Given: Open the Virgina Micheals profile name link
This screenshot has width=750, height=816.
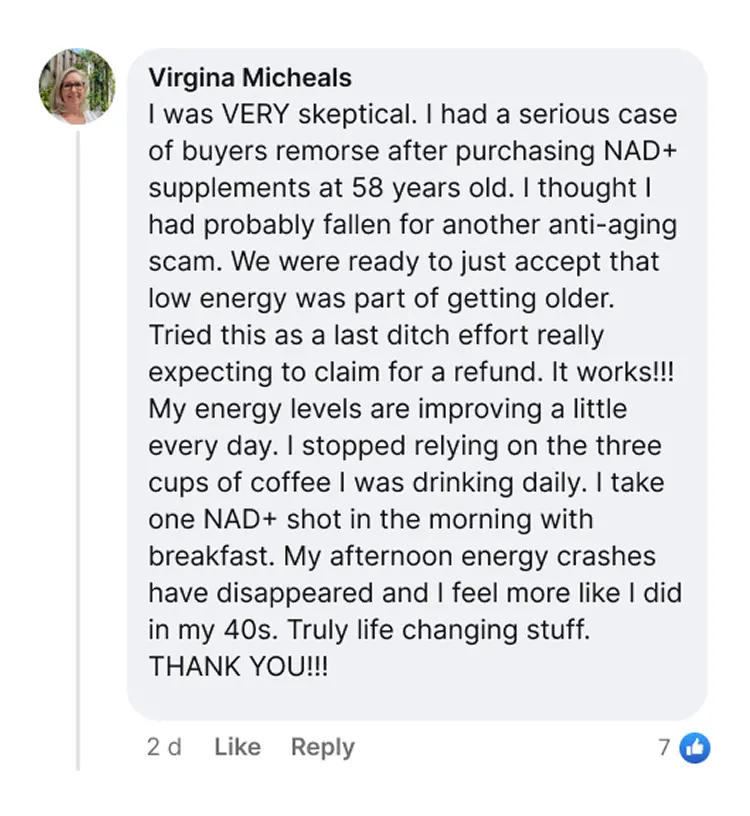Looking at the screenshot, I should click(x=249, y=77).
